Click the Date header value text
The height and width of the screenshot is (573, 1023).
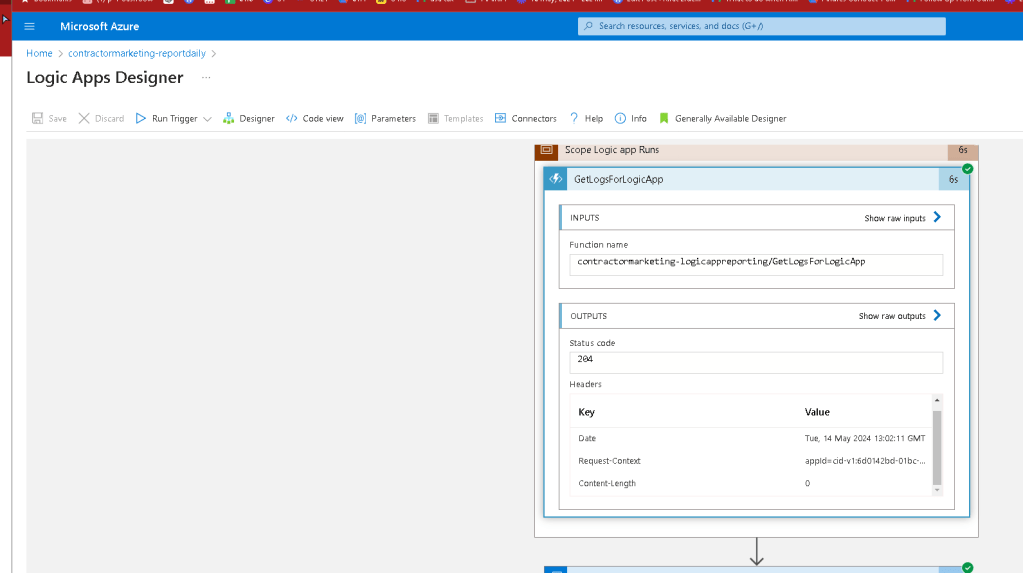(x=864, y=439)
